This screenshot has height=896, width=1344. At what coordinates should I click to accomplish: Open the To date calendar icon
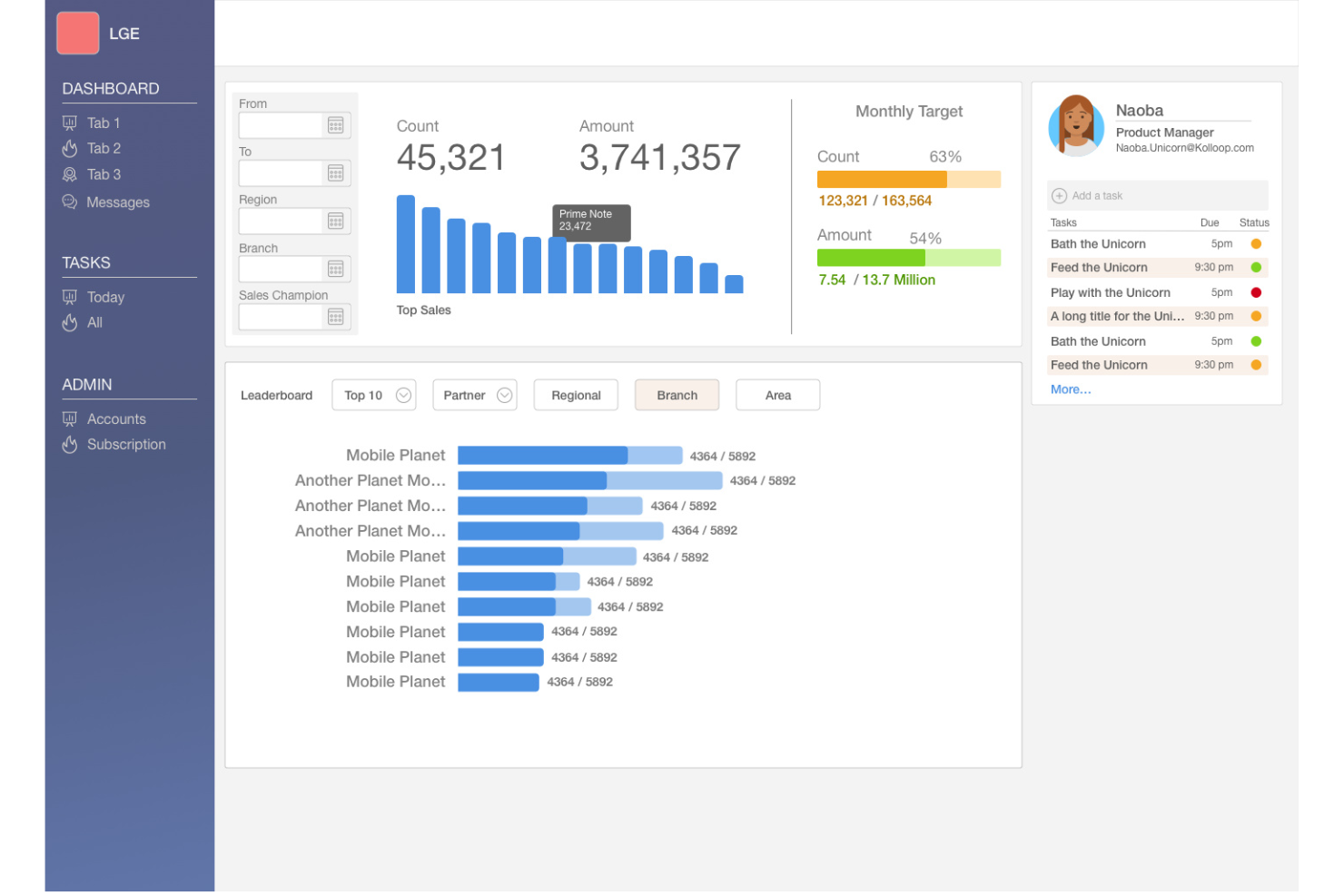[x=336, y=173]
